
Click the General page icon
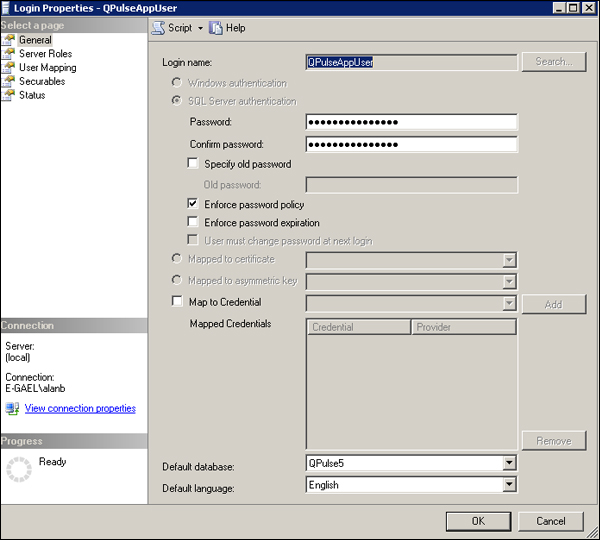tap(8, 40)
